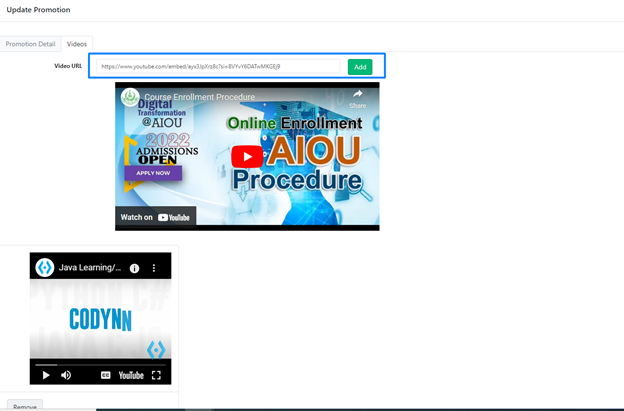Click the CODYNN video thumbnail
The width and height of the screenshot is (624, 411).
[100, 319]
